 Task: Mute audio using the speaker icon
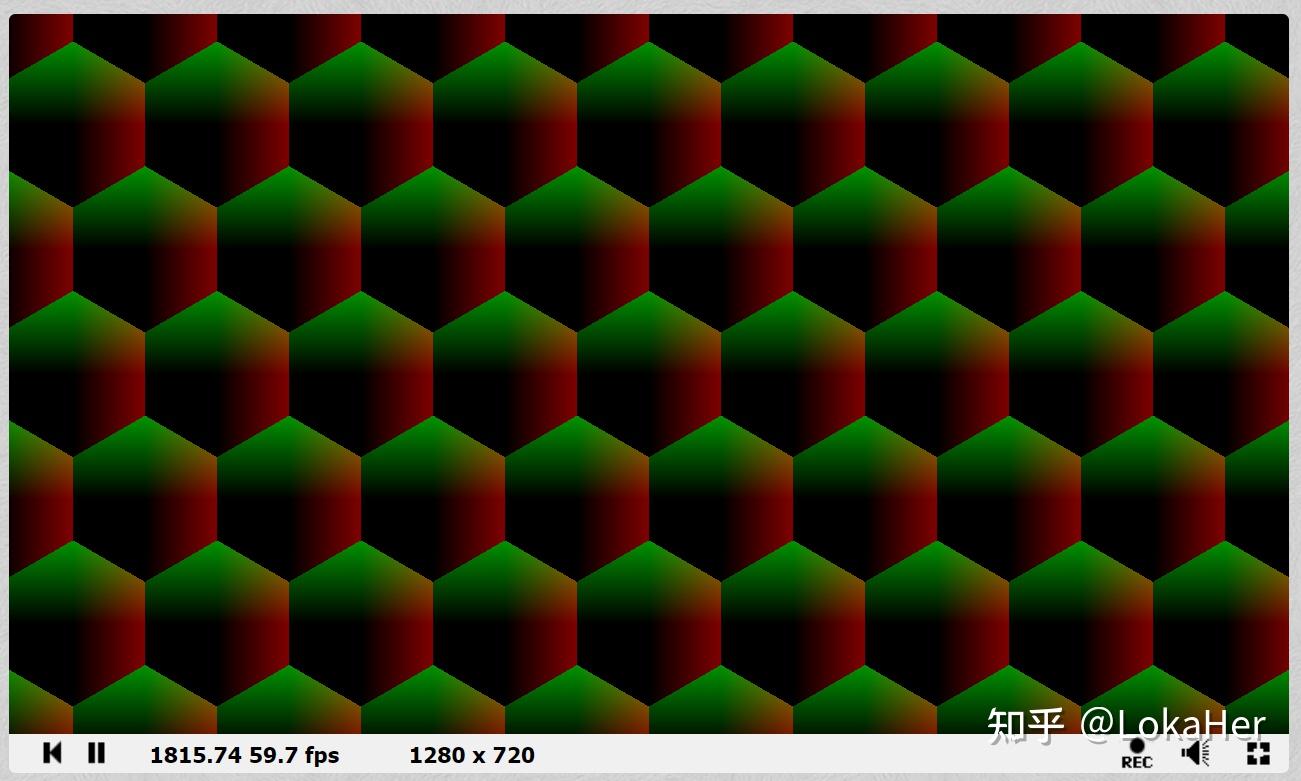(x=1194, y=752)
